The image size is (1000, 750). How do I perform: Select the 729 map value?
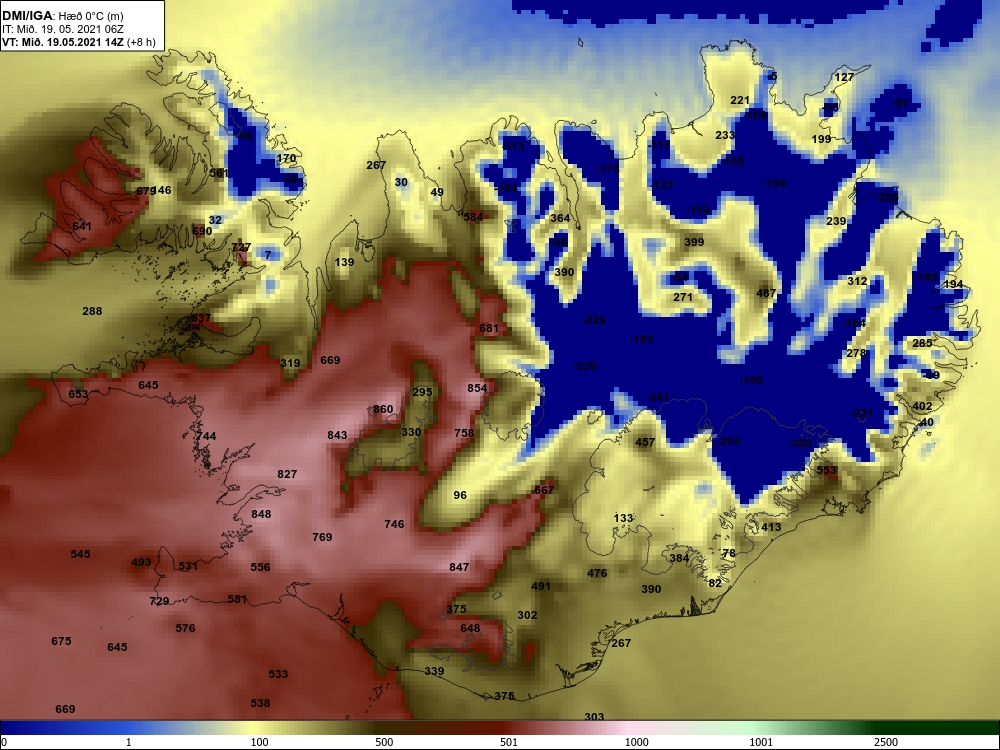[159, 601]
